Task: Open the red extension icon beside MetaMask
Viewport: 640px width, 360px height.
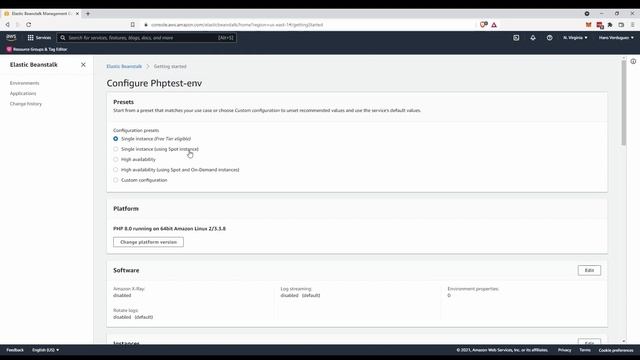Action: (x=600, y=25)
